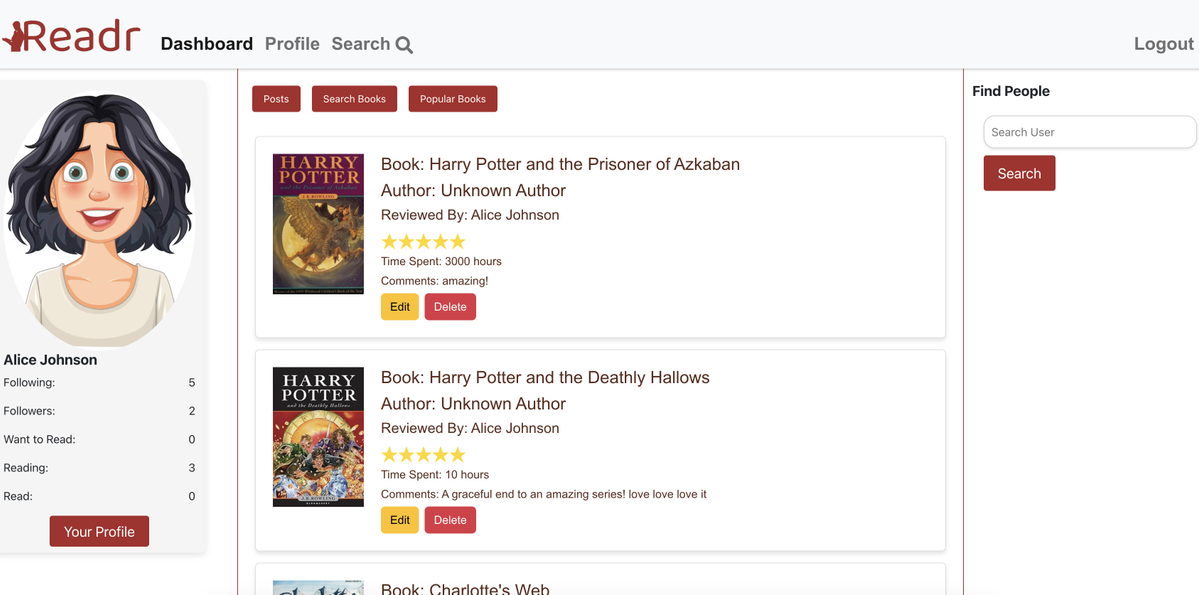This screenshot has width=1199, height=595.
Task: Click star rating on Prisoner of Azkaban
Action: coord(423,242)
